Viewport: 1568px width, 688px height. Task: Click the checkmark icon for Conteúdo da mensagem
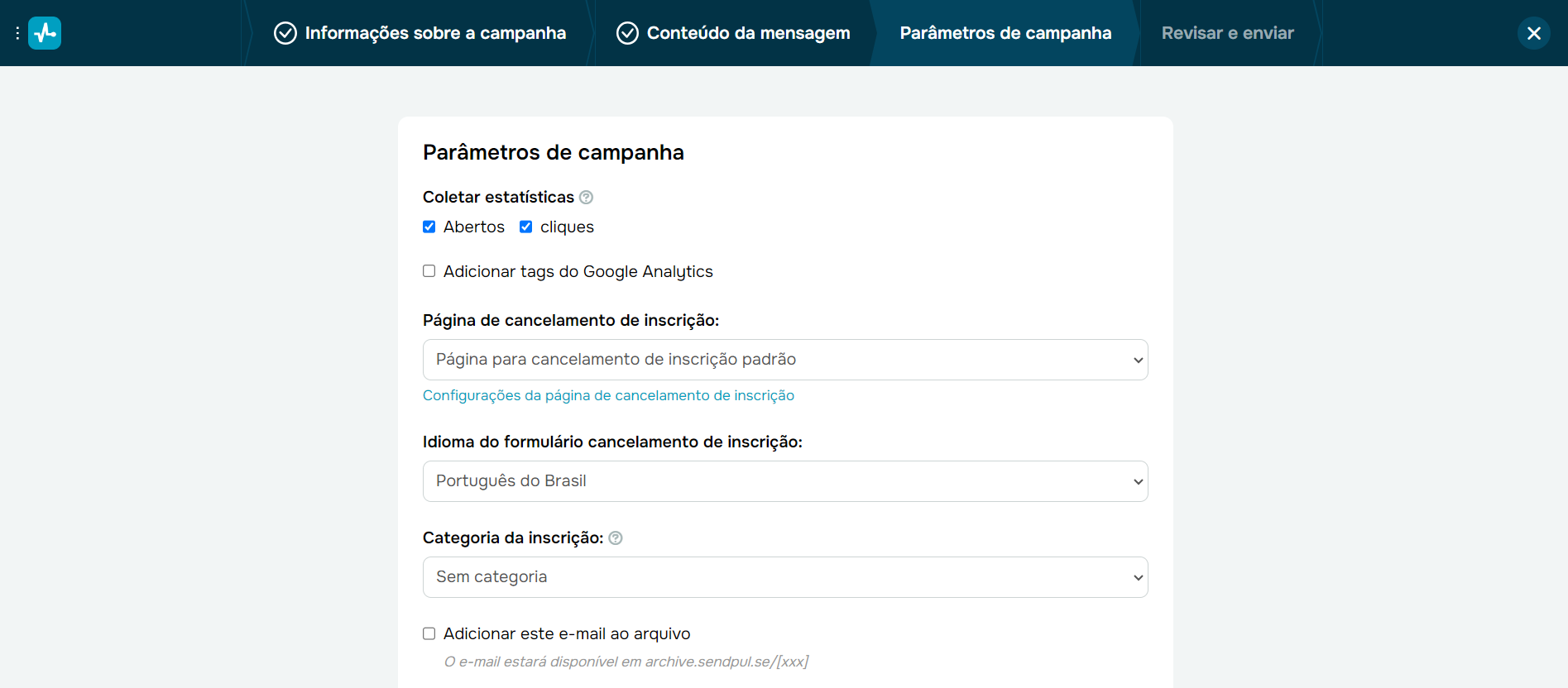click(x=627, y=33)
